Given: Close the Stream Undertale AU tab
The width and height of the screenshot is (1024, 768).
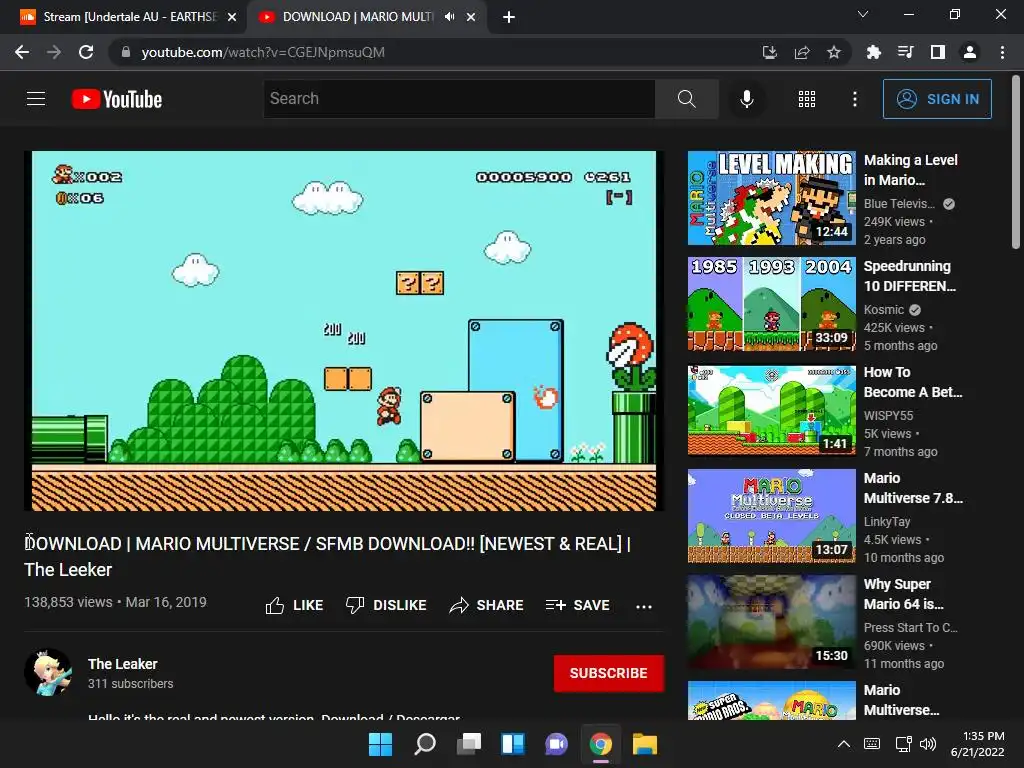Looking at the screenshot, I should tap(231, 17).
